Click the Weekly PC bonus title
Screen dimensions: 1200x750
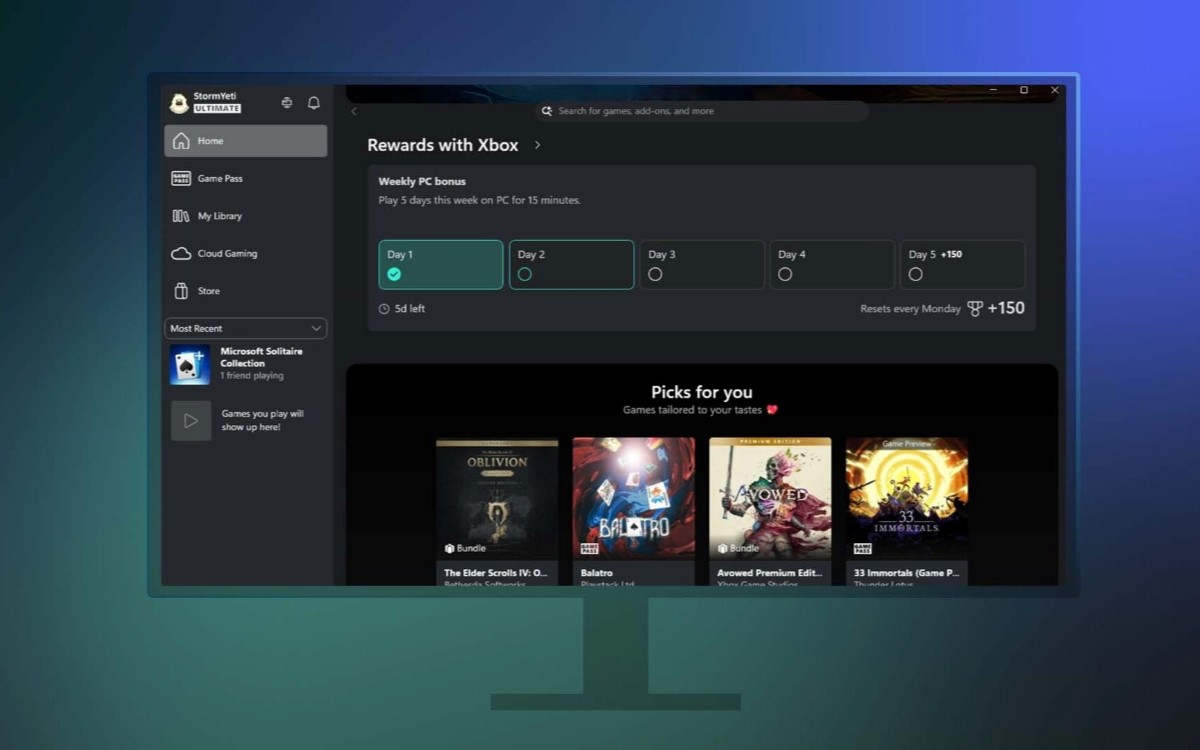(x=422, y=182)
